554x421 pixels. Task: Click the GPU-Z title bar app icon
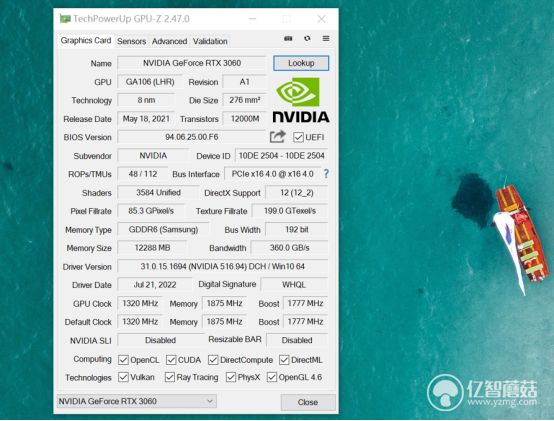[x=65, y=19]
